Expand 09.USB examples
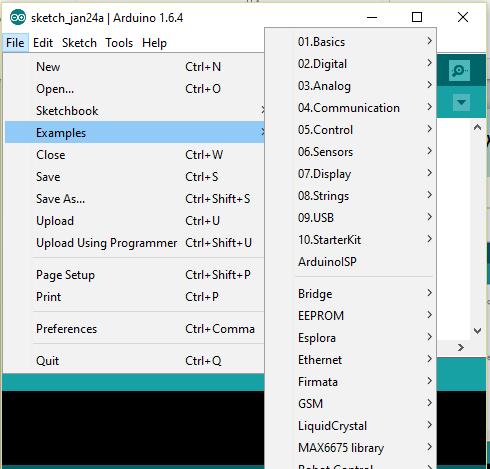The image size is (490, 469). (x=351, y=218)
